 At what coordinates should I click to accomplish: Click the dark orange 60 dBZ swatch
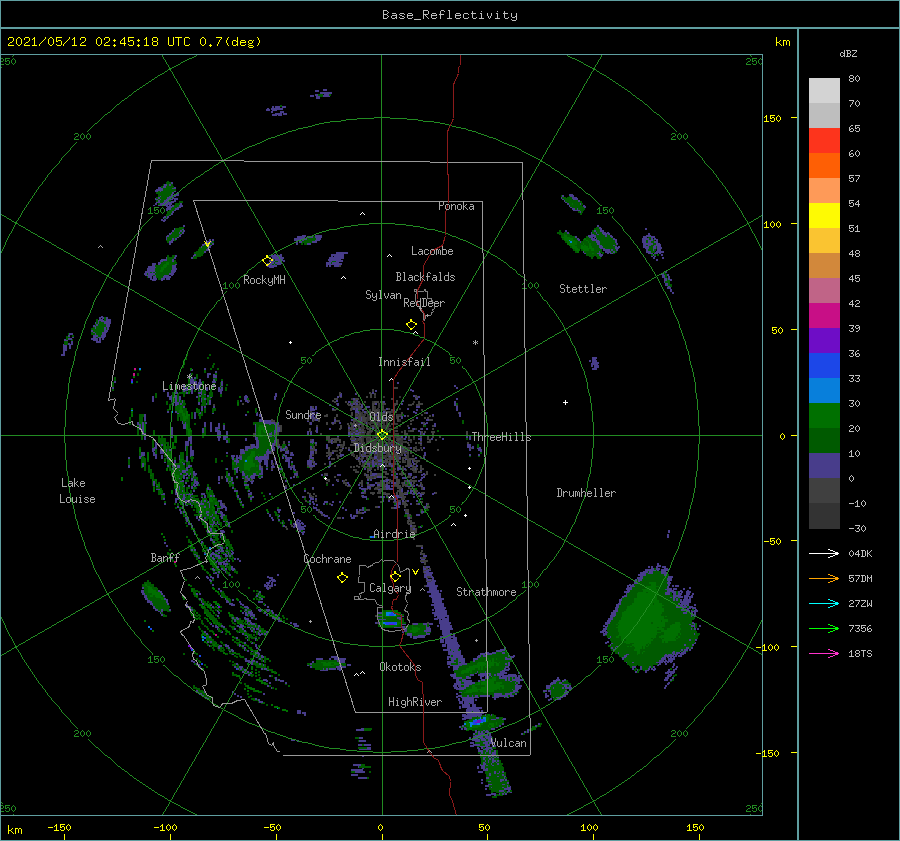coord(824,165)
